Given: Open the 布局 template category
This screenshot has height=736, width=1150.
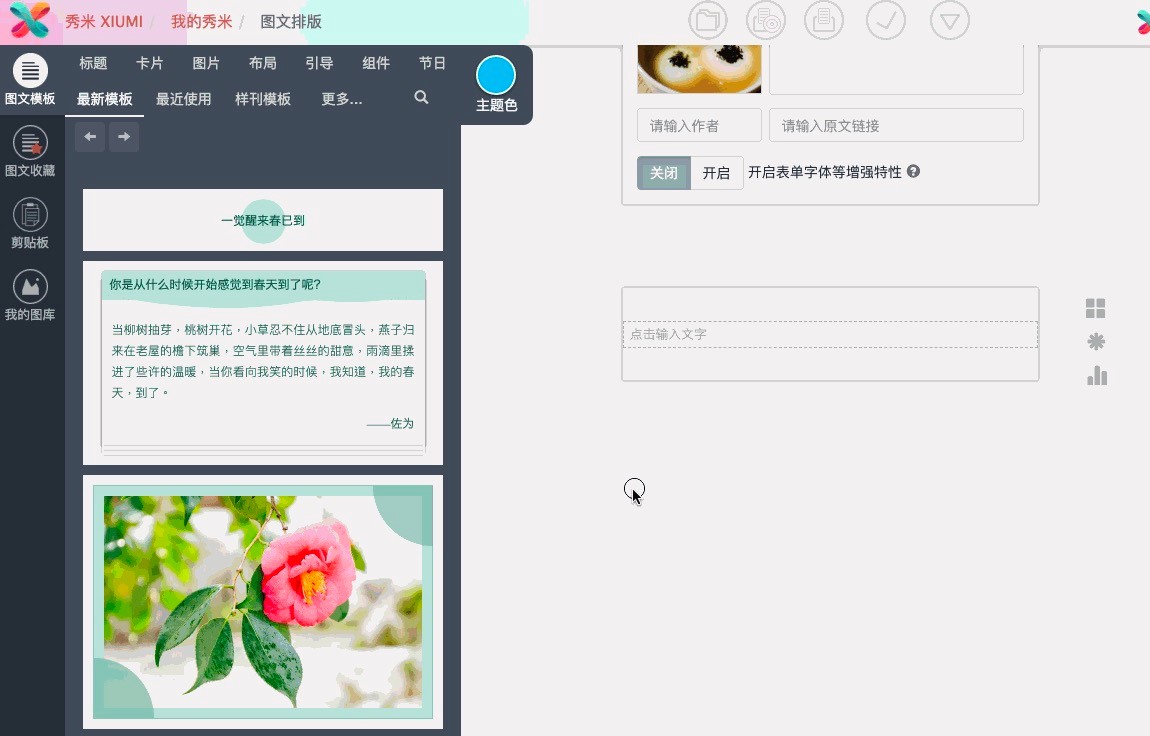Looking at the screenshot, I should click(263, 64).
